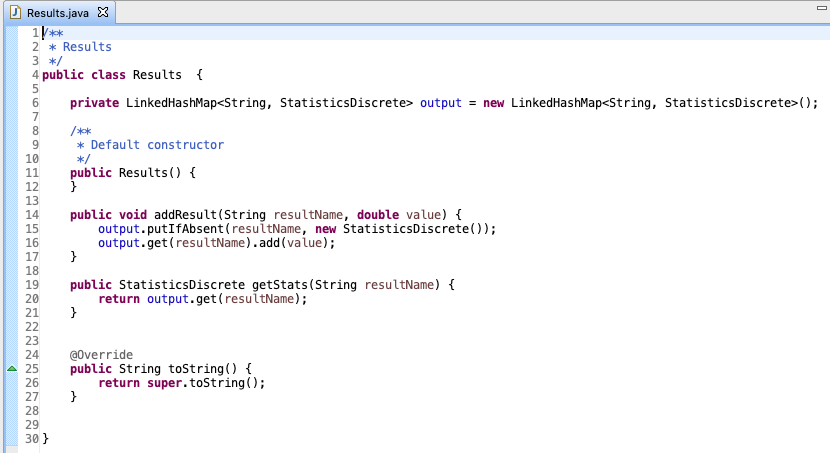Image resolution: width=830 pixels, height=453 pixels.
Task: Minimize the editor area
Action: tap(822, 7)
